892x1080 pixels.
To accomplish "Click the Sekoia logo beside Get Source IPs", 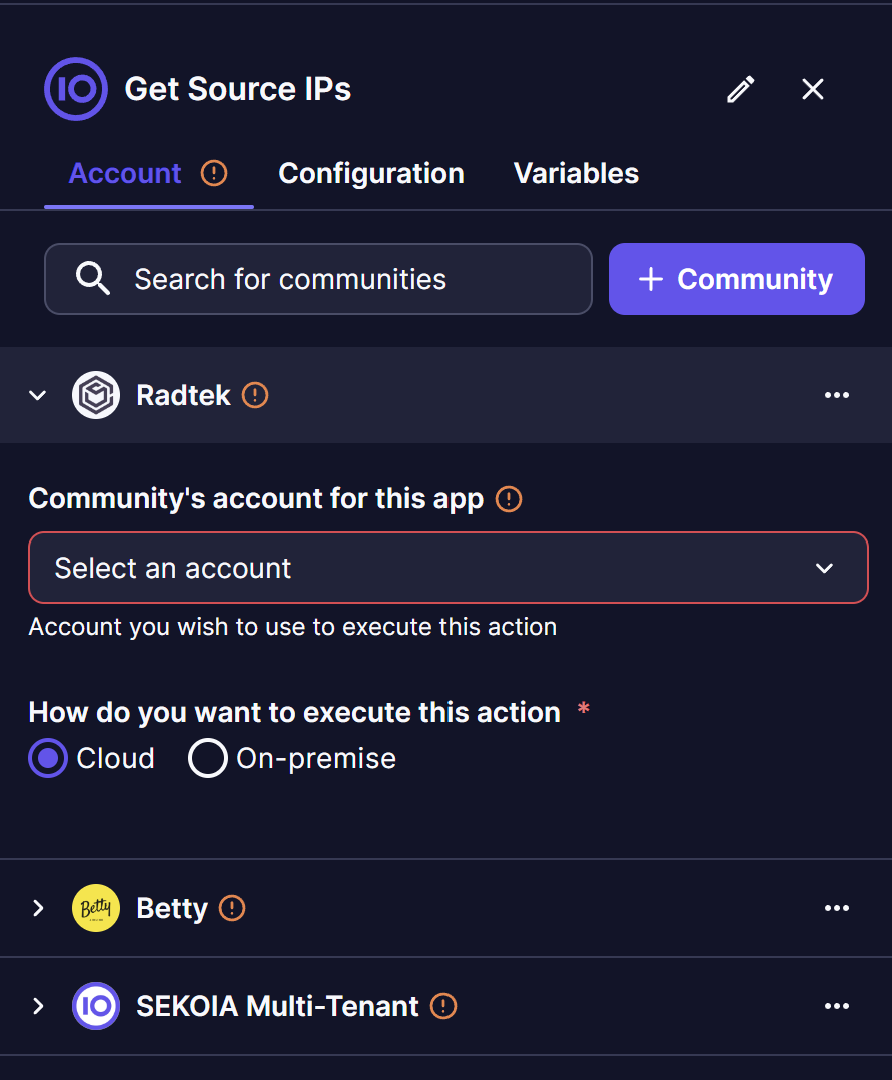I will coord(76,89).
